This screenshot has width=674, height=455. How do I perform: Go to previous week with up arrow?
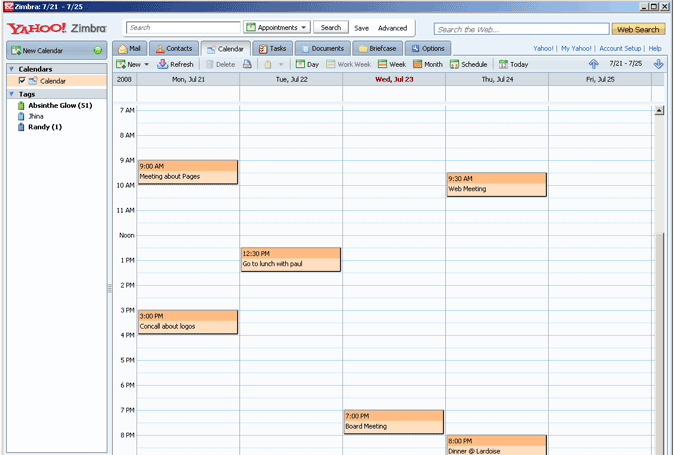594,64
